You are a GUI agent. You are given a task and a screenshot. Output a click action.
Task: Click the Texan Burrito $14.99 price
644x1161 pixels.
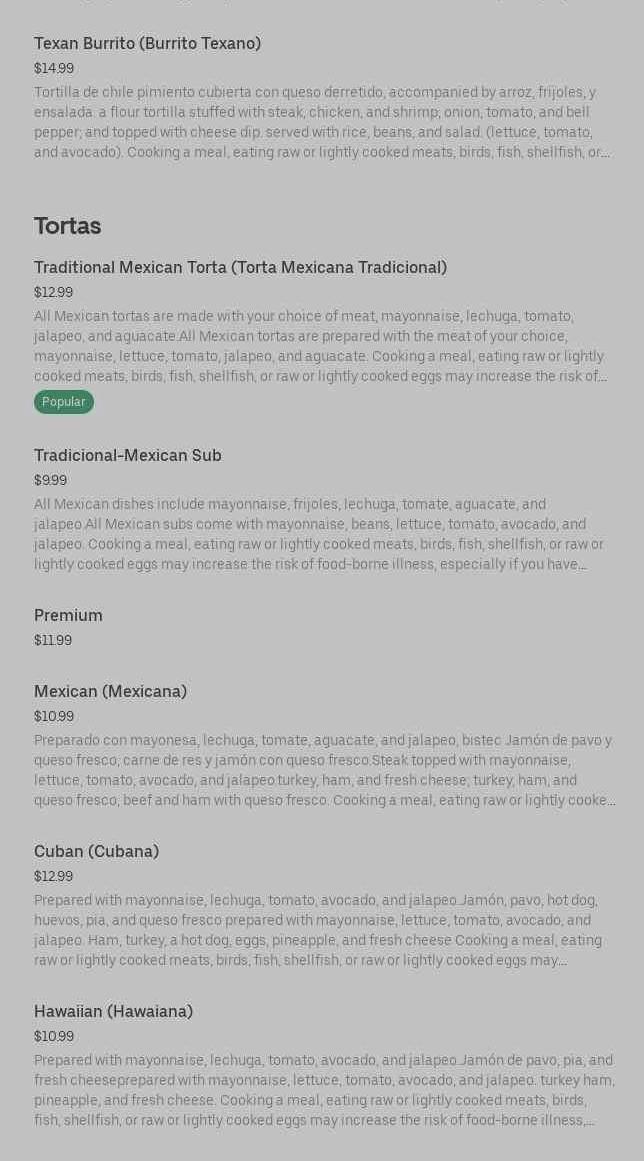pos(54,68)
